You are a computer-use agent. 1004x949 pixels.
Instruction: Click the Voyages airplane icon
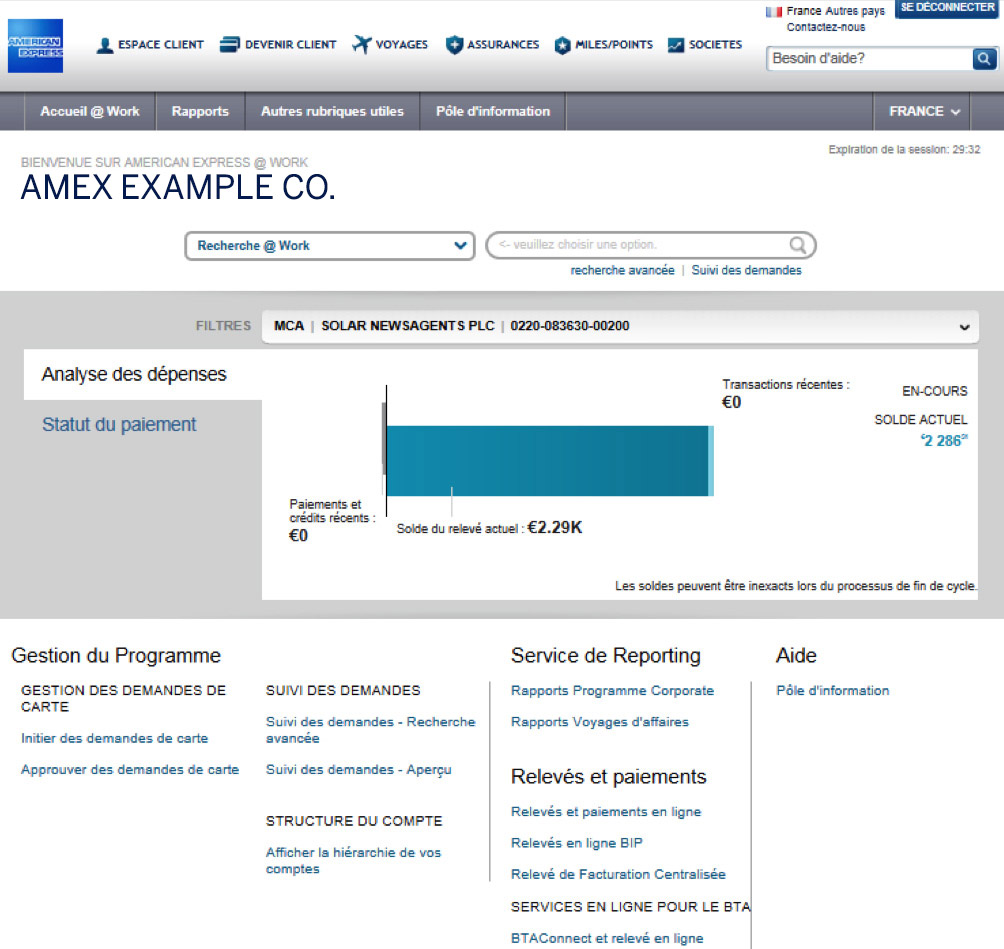tap(362, 45)
